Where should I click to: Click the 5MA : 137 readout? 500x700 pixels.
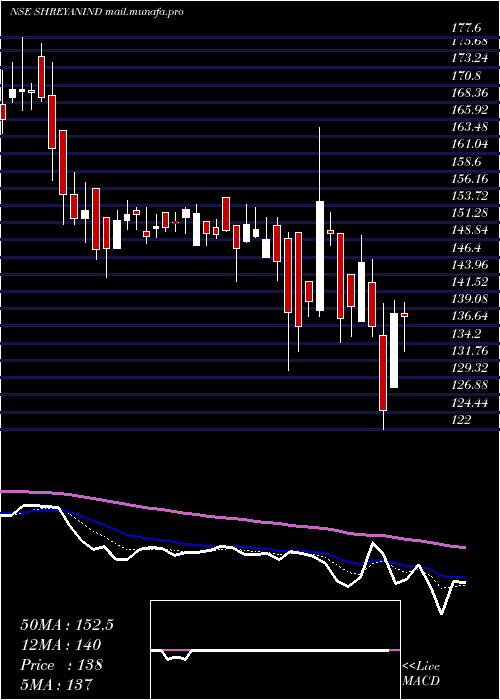pyautogui.click(x=56, y=684)
